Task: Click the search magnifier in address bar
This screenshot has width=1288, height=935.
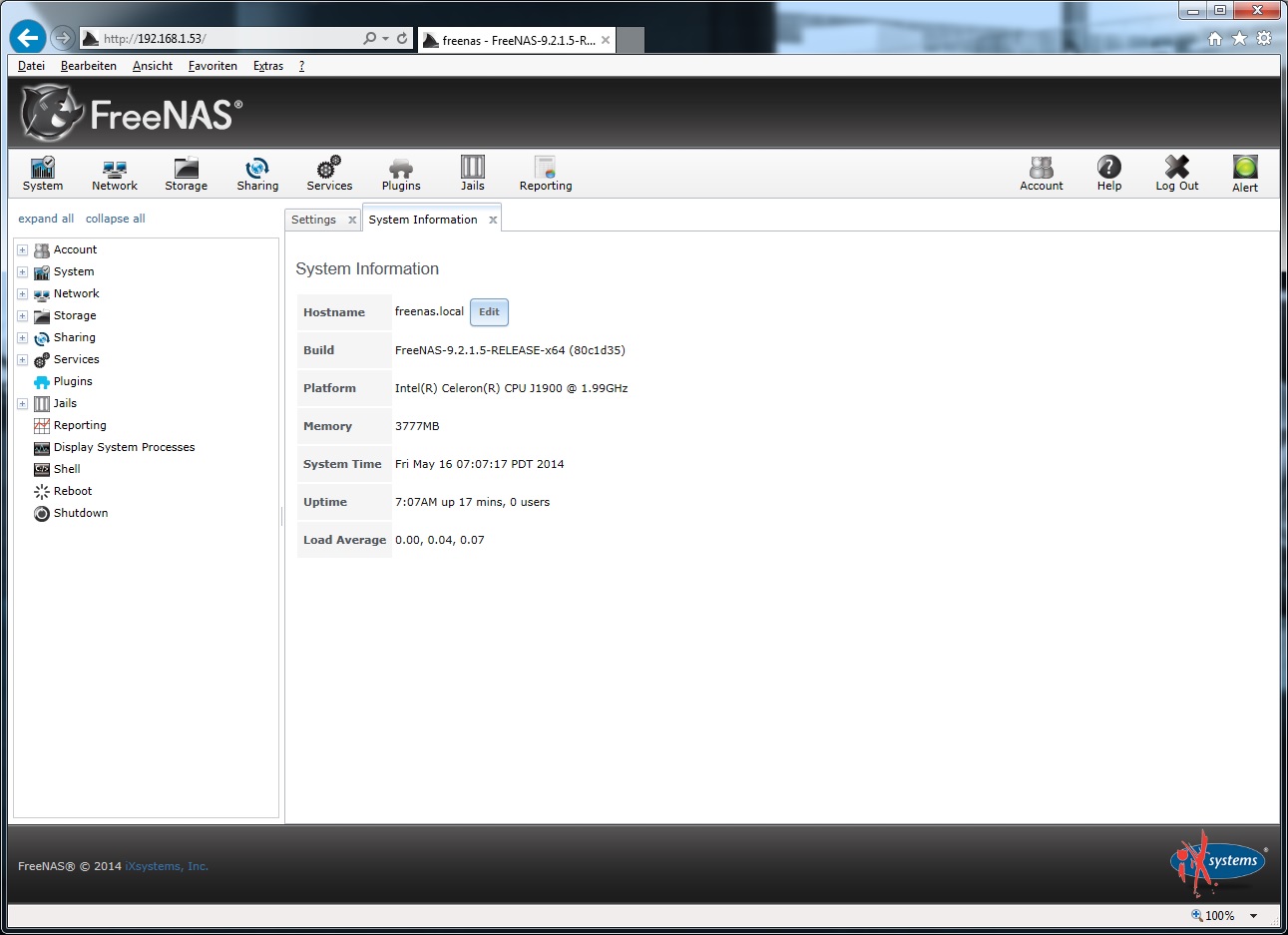Action: (x=370, y=38)
